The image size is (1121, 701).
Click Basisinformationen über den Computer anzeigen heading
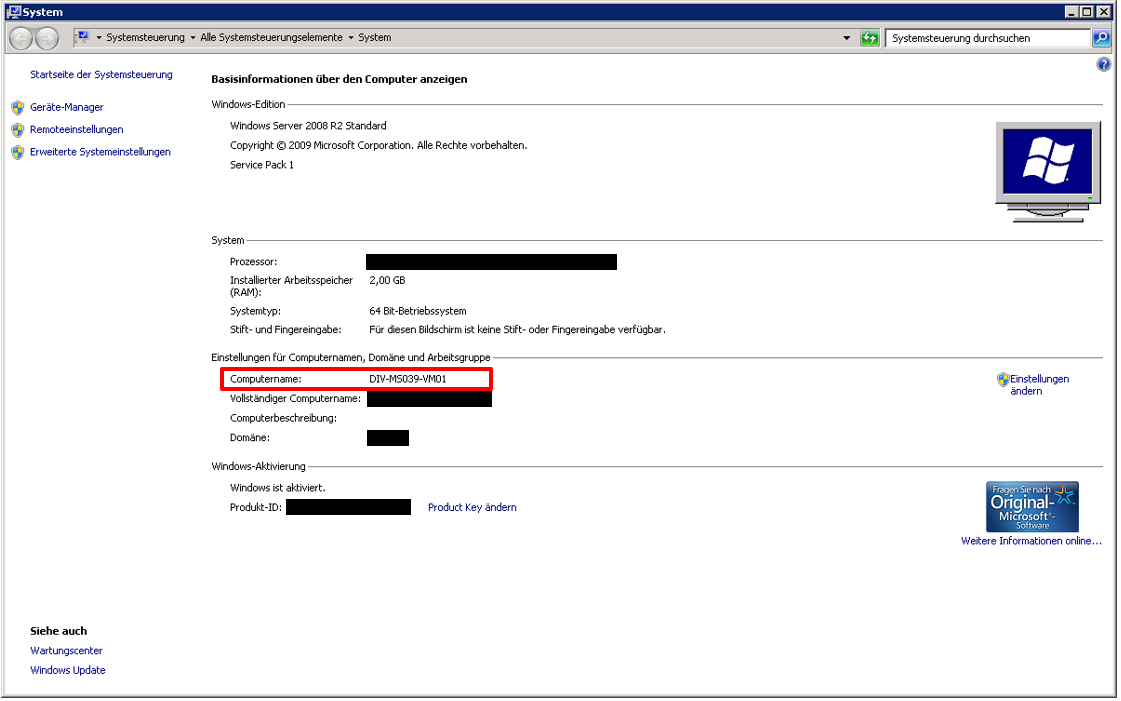(339, 79)
